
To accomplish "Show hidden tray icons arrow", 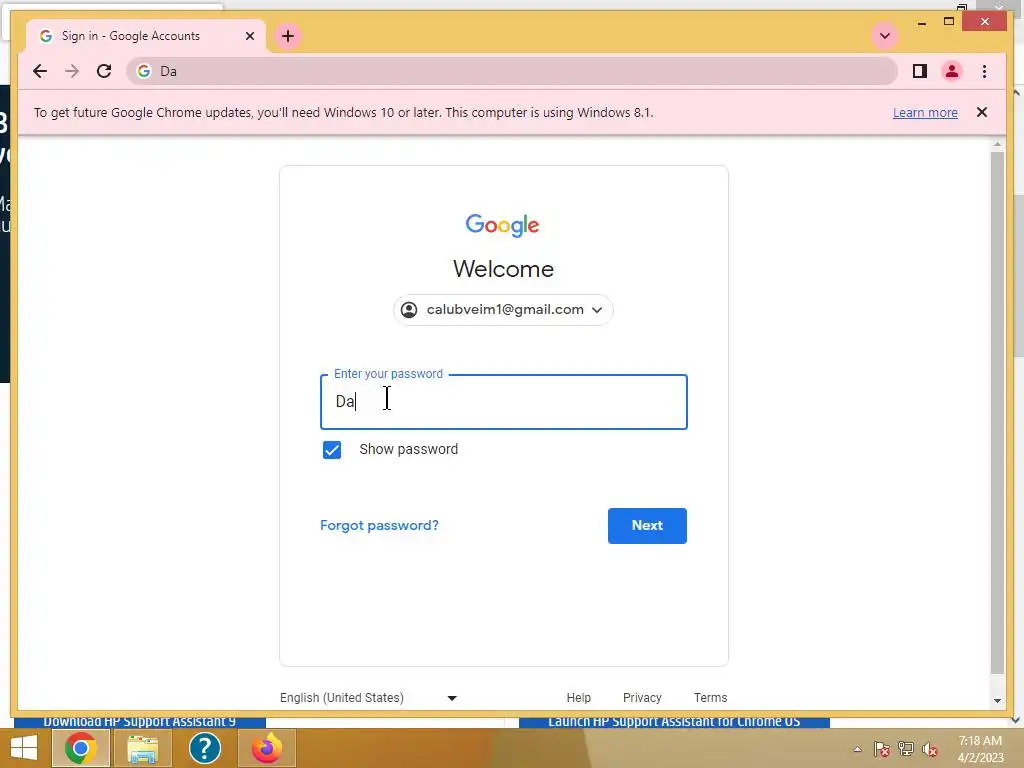I will coord(857,750).
